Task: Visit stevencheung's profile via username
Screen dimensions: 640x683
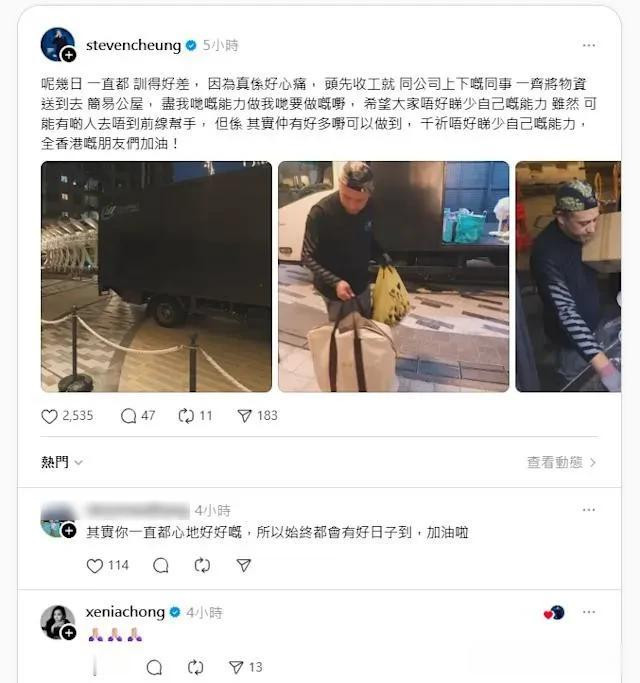Action: [133, 45]
